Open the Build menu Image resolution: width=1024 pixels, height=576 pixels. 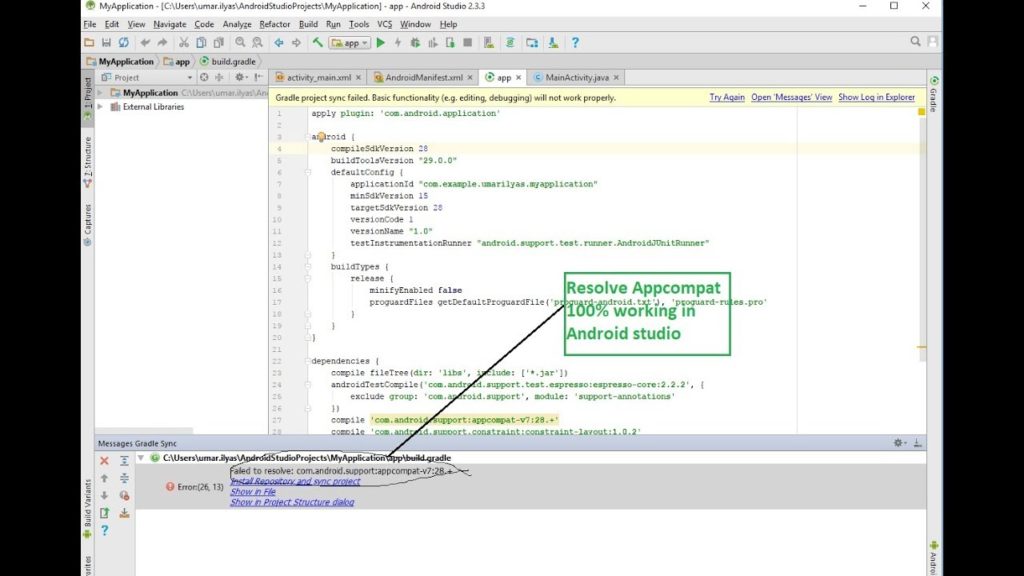[308, 24]
